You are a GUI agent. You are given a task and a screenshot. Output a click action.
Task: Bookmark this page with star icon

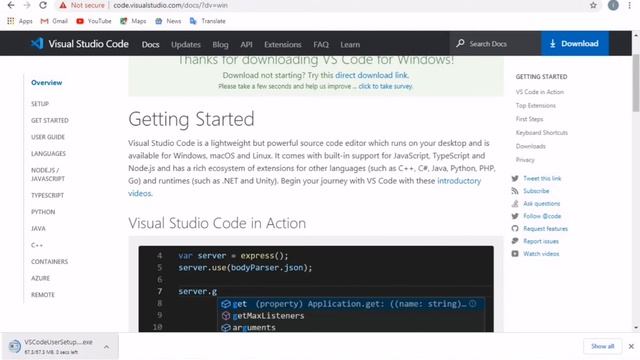pyautogui.click(x=593, y=5)
